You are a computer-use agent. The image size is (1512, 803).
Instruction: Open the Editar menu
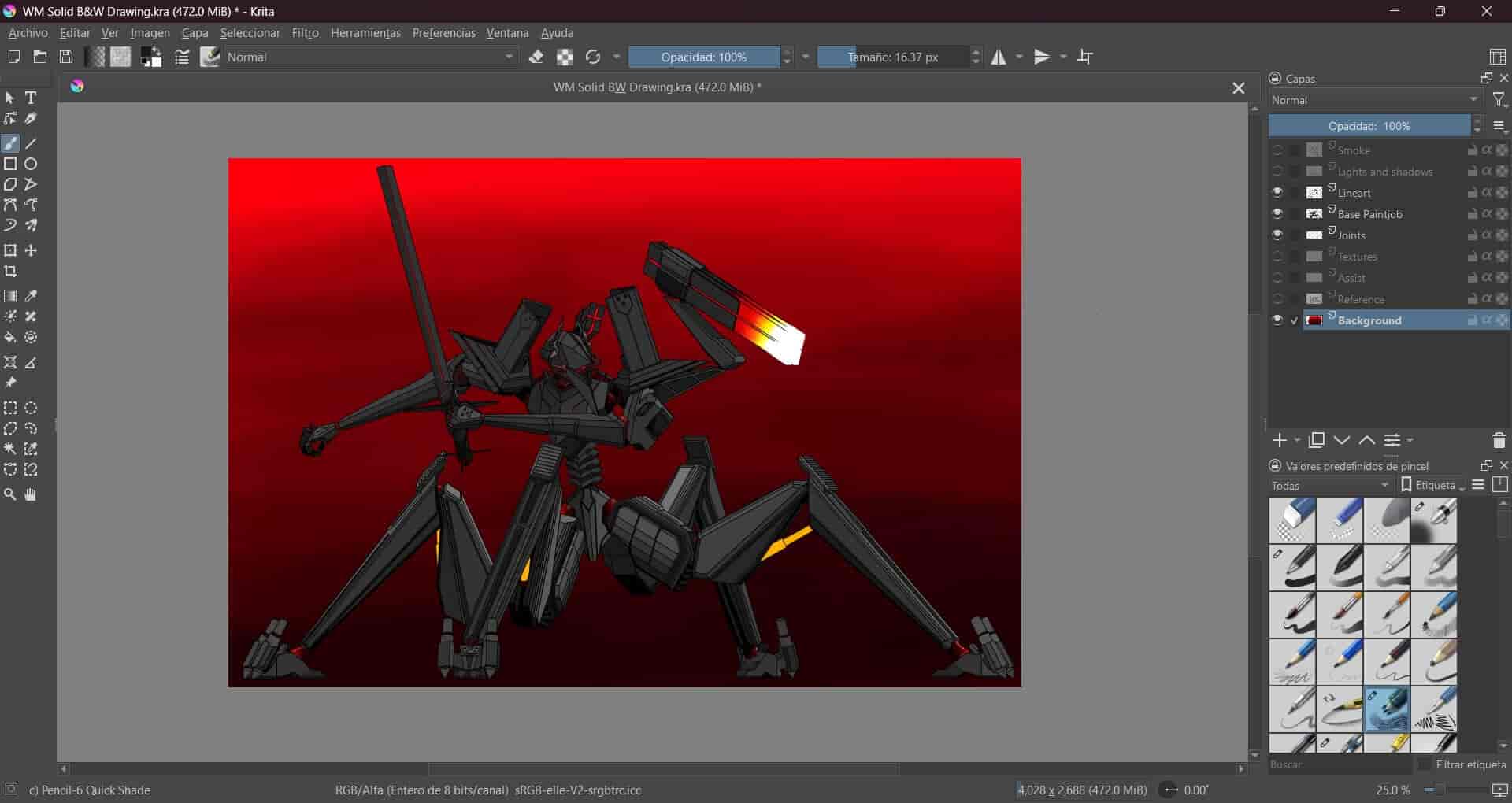(75, 33)
